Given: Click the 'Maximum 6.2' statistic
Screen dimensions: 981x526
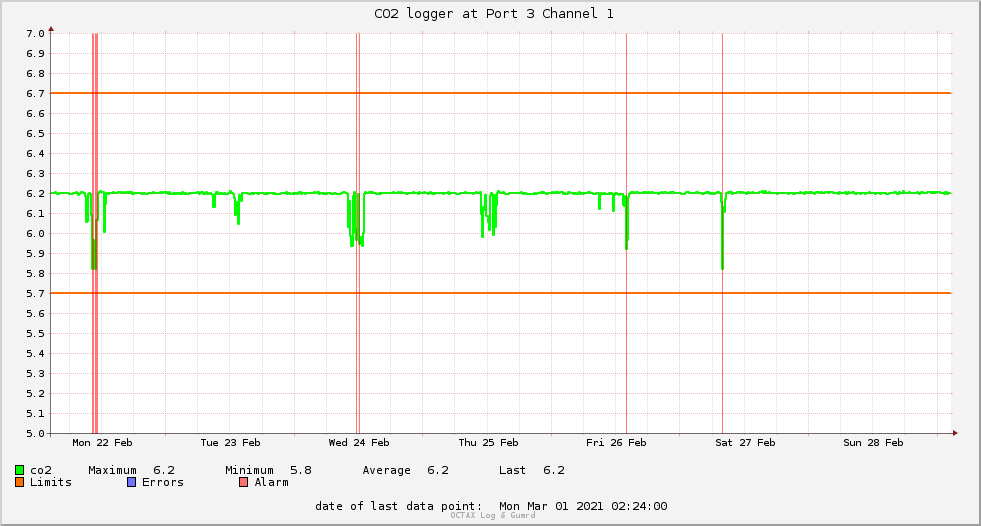Looking at the screenshot, I should click(x=131, y=470).
